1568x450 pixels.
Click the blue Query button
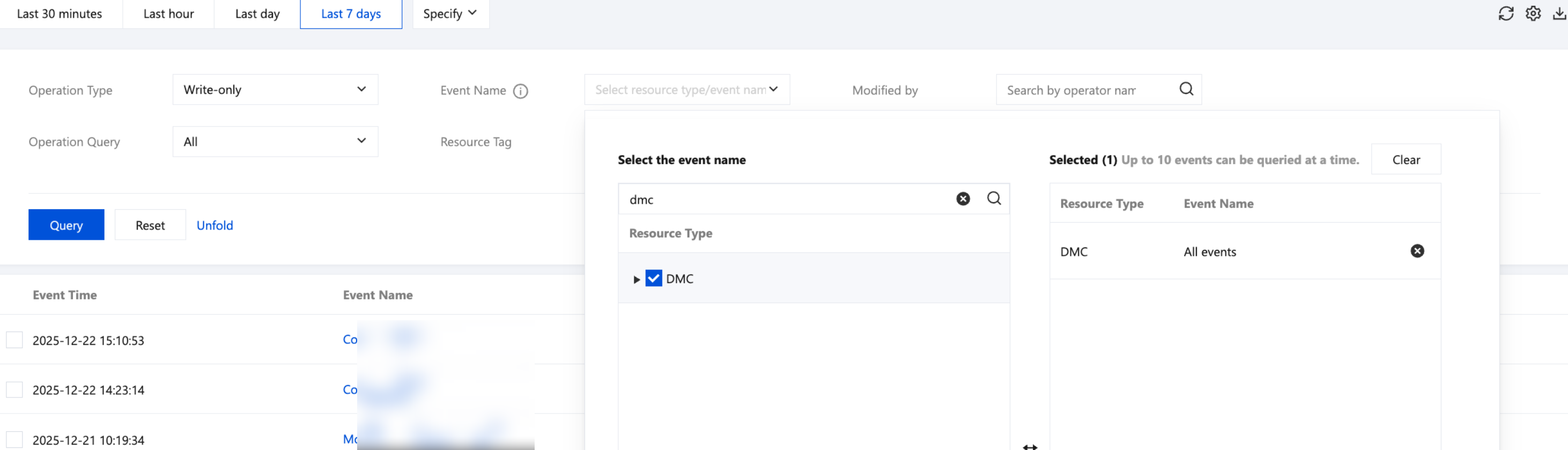coord(66,225)
